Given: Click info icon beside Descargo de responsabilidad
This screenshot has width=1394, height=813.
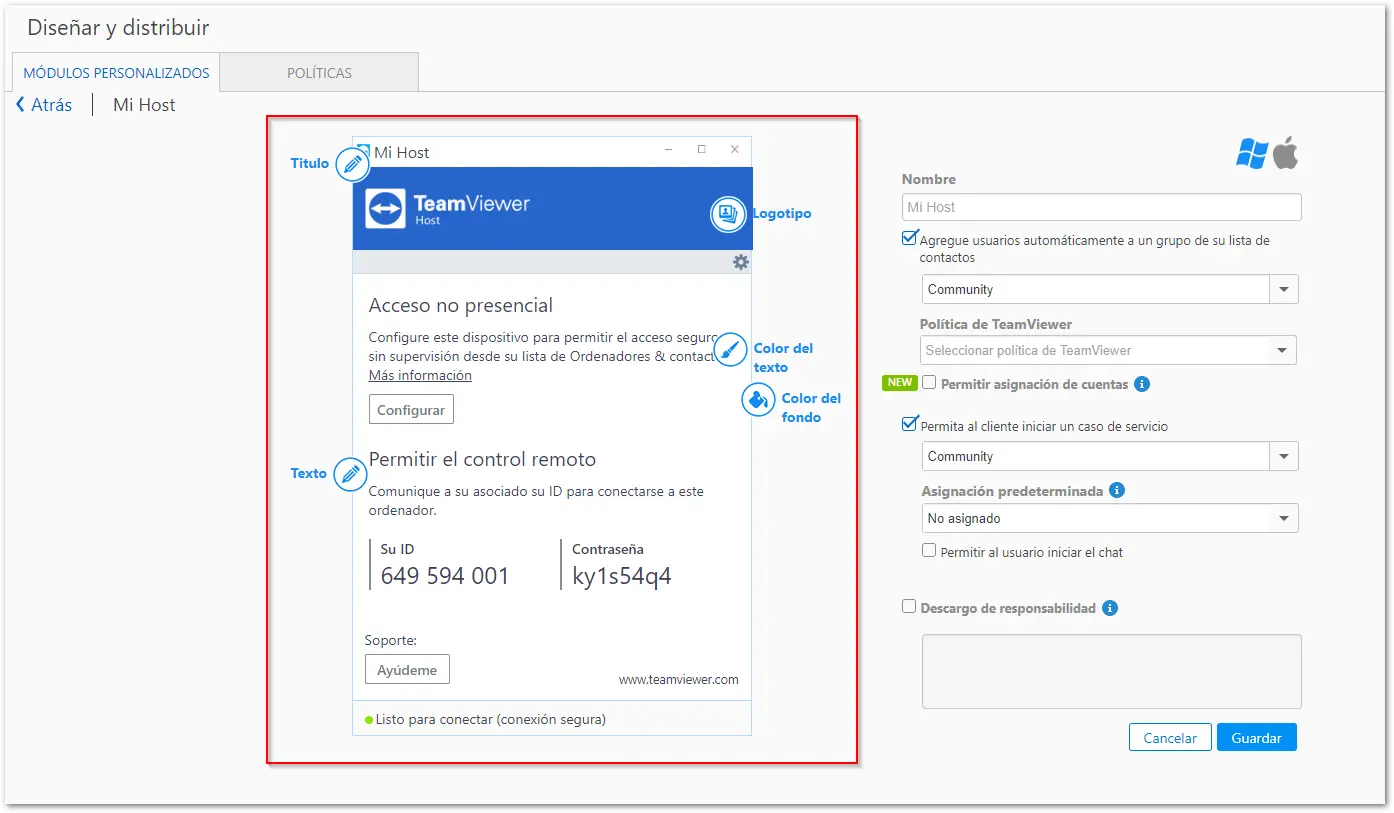Looking at the screenshot, I should click(x=1110, y=608).
